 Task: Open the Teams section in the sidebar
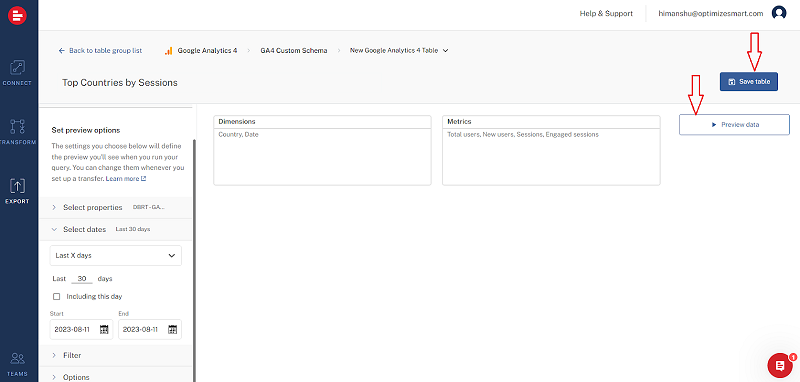tap(17, 364)
